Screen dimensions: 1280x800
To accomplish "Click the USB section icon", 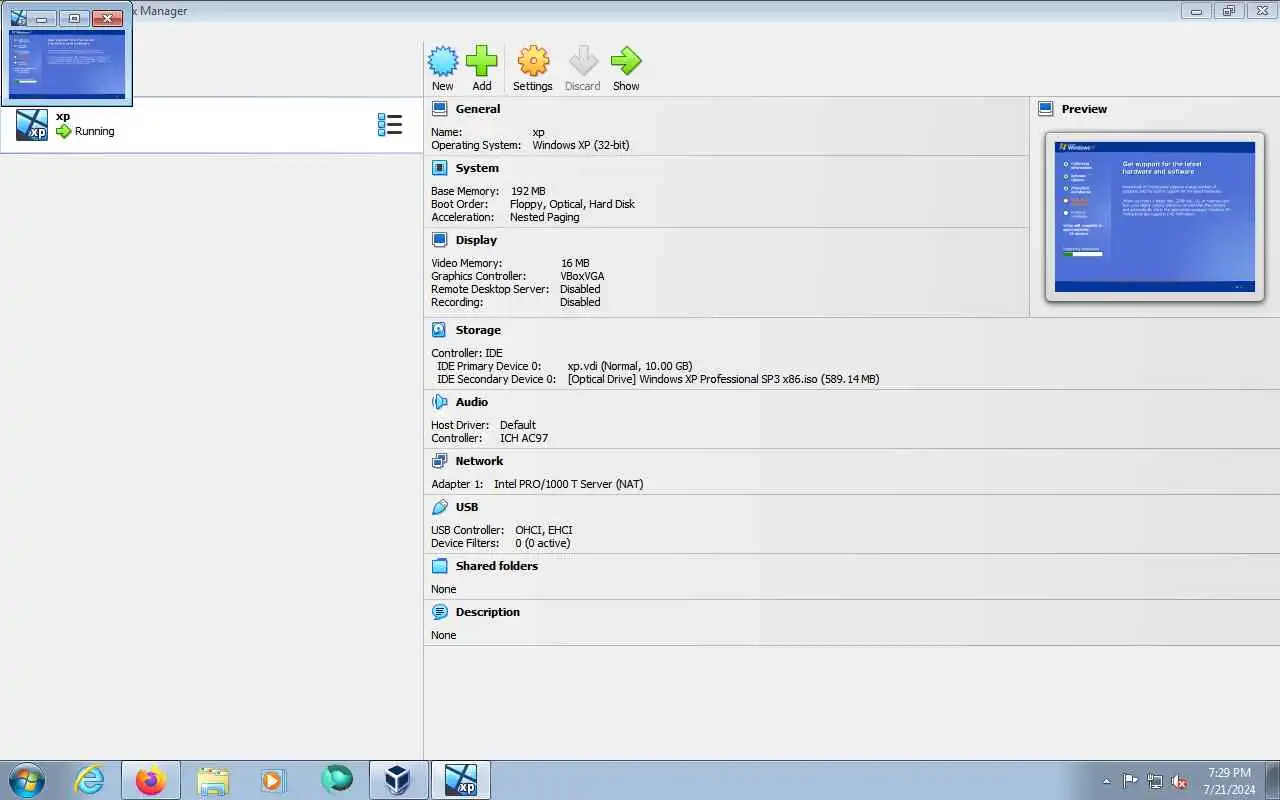I will pyautogui.click(x=439, y=507).
